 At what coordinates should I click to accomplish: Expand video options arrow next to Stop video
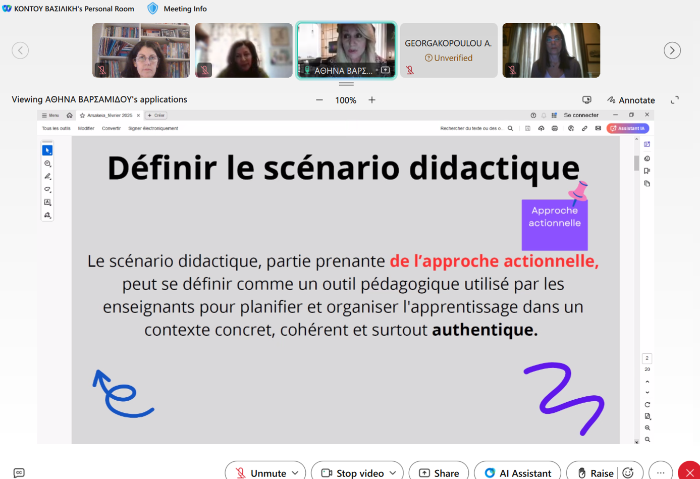(392, 473)
